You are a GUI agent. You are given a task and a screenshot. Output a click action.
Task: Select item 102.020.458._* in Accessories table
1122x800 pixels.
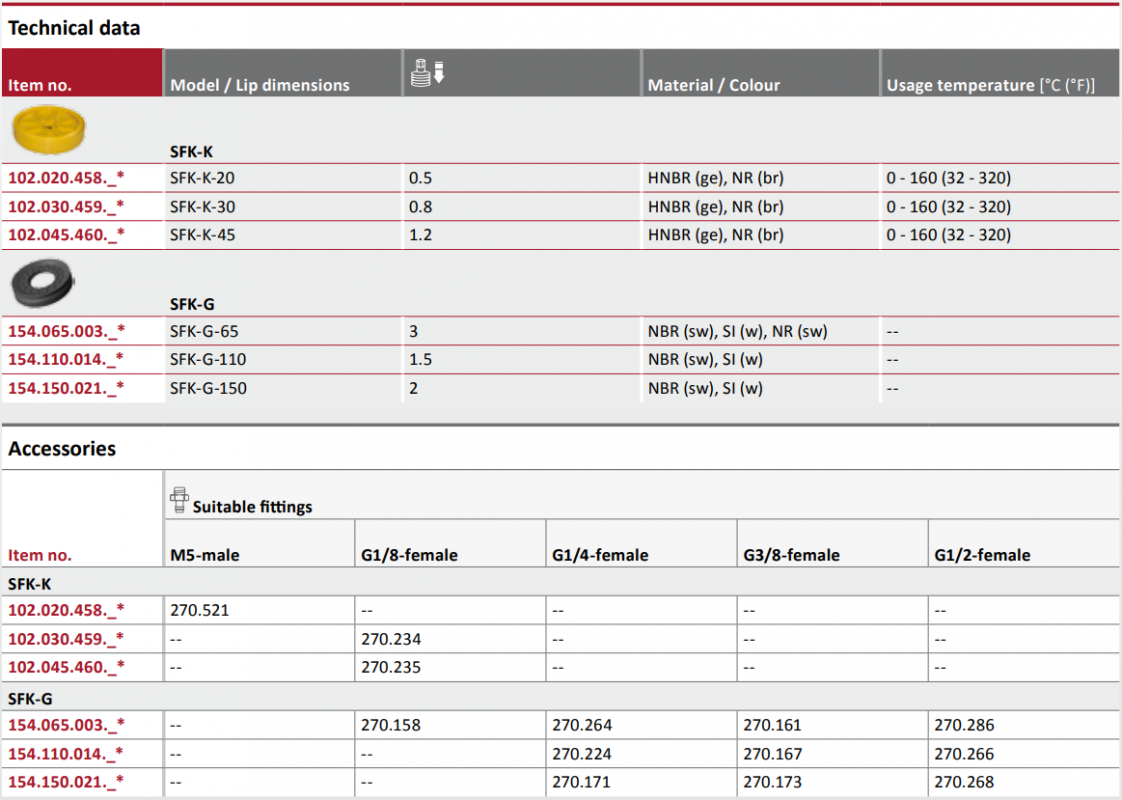coord(66,610)
